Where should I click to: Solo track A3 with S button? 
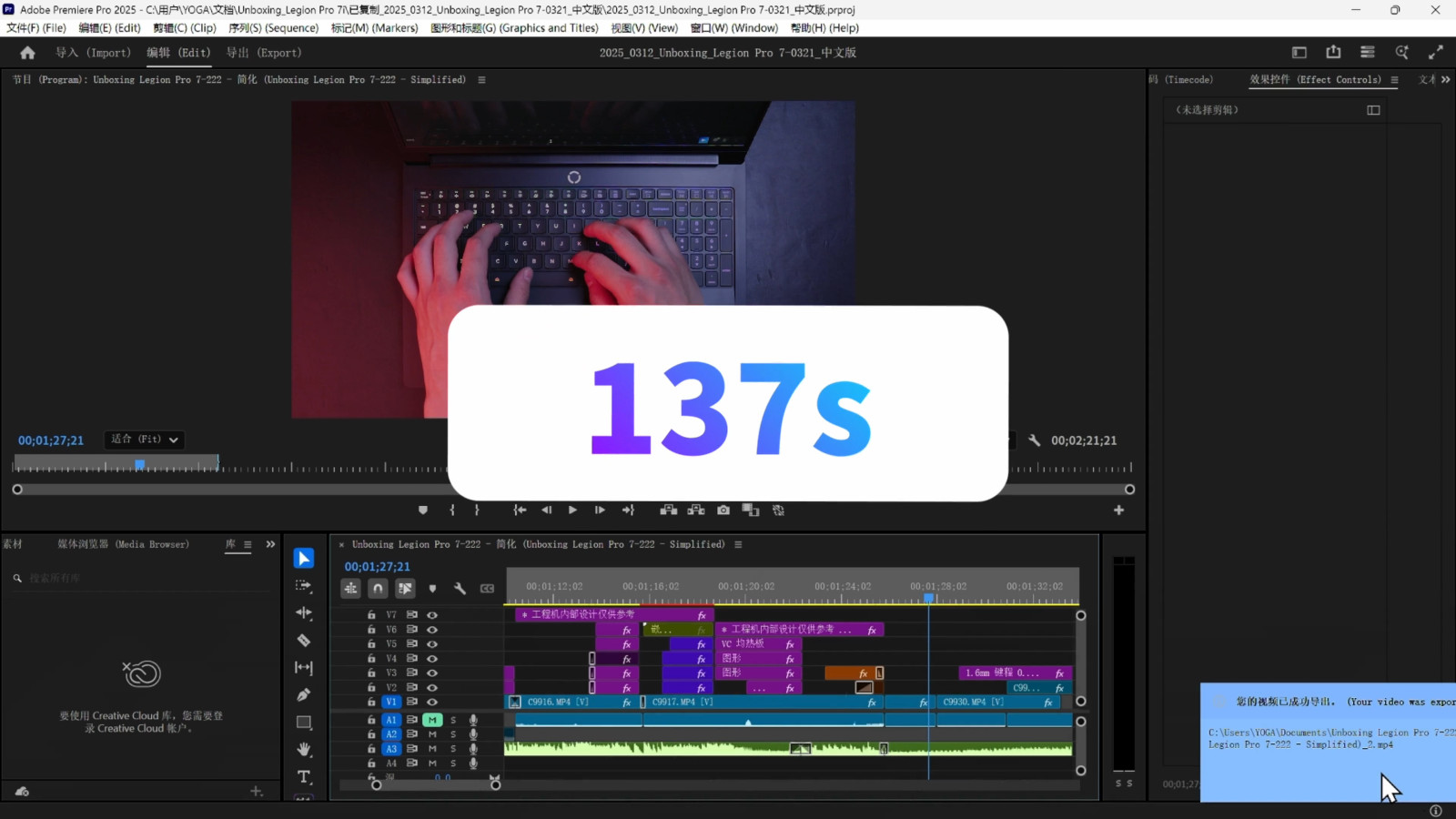tap(453, 749)
